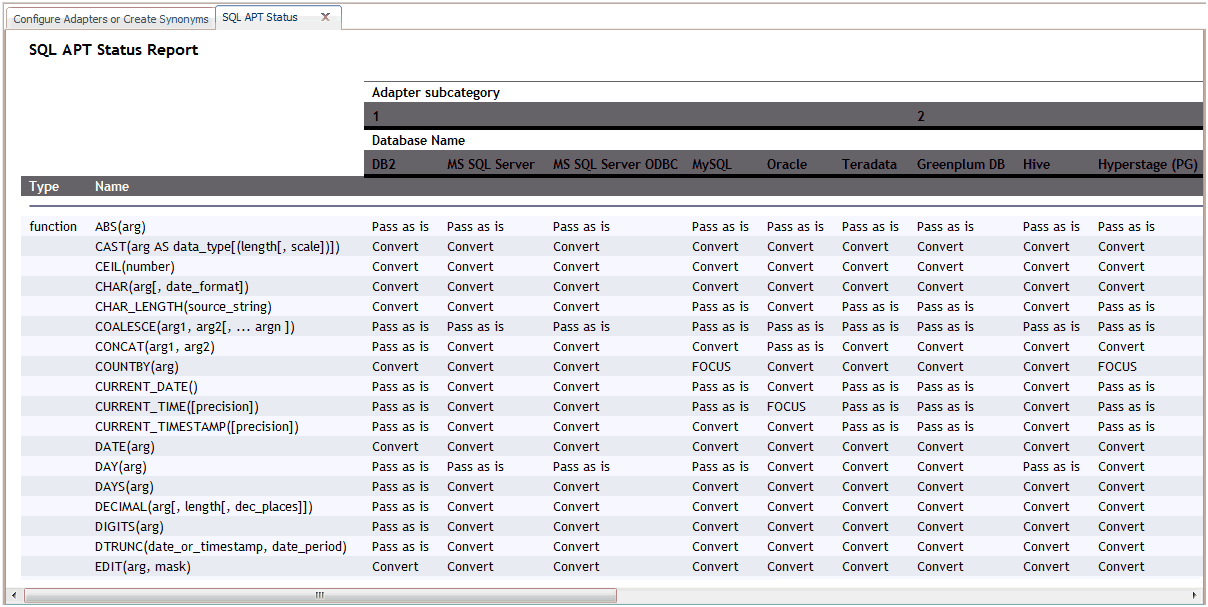This screenshot has width=1208, height=607.
Task: Select the DATE(arg) row name
Action: click(125, 446)
